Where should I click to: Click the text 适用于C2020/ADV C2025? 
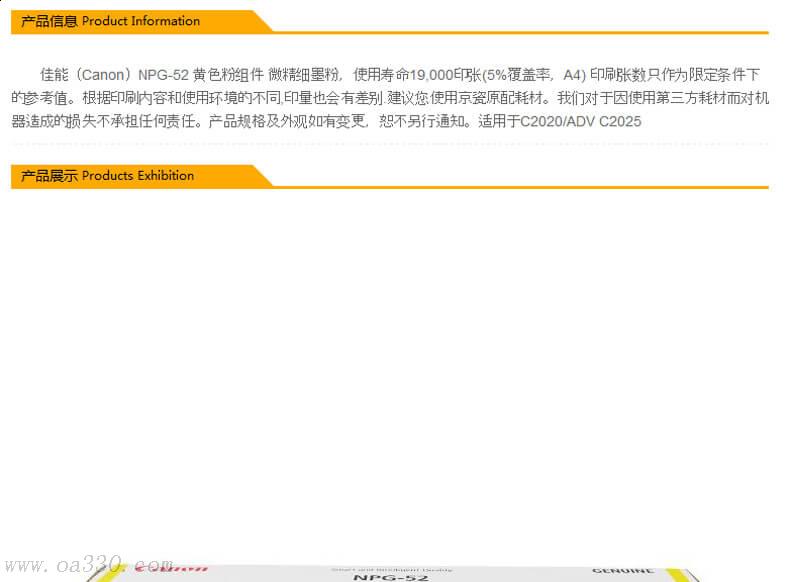pos(560,121)
